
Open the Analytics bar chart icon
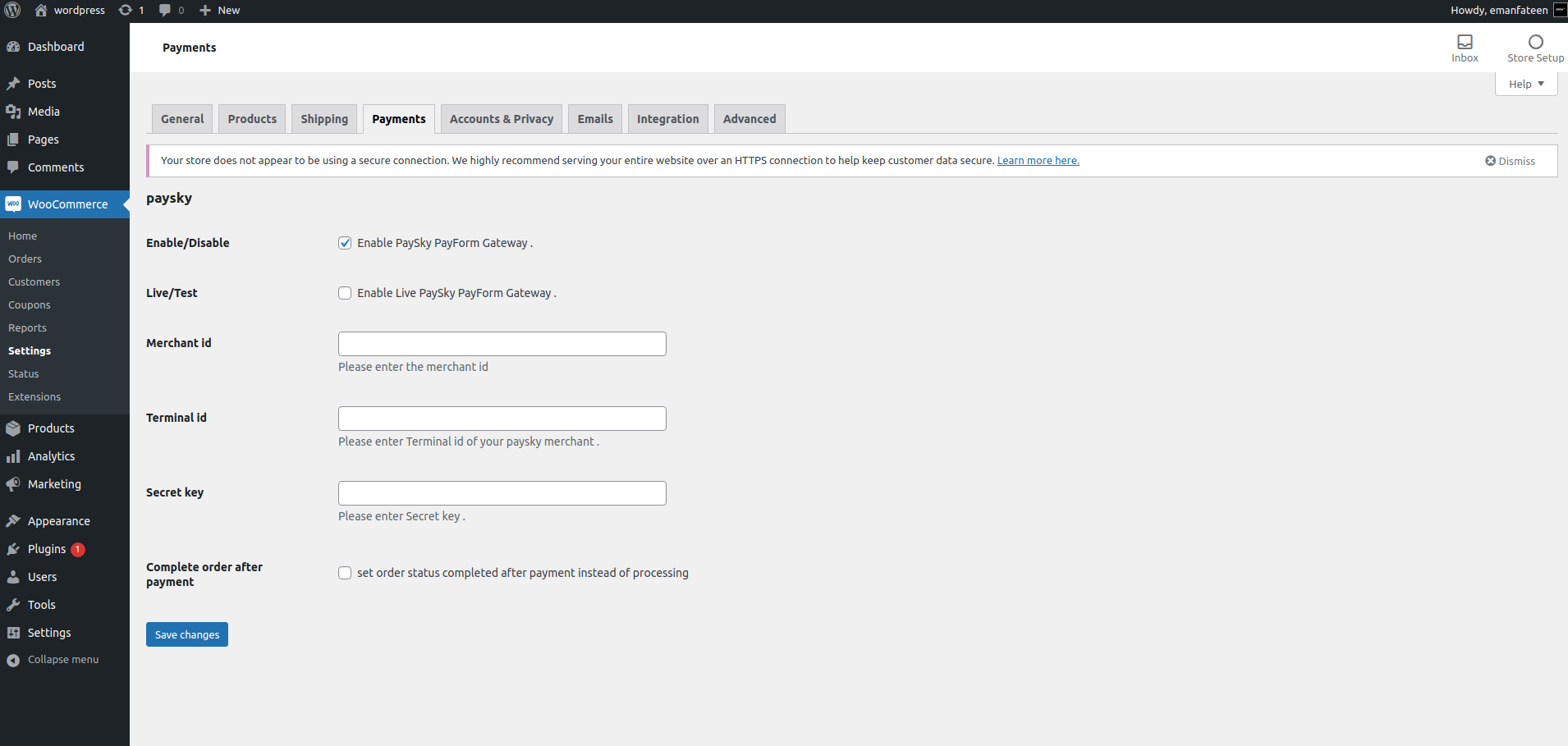point(13,456)
